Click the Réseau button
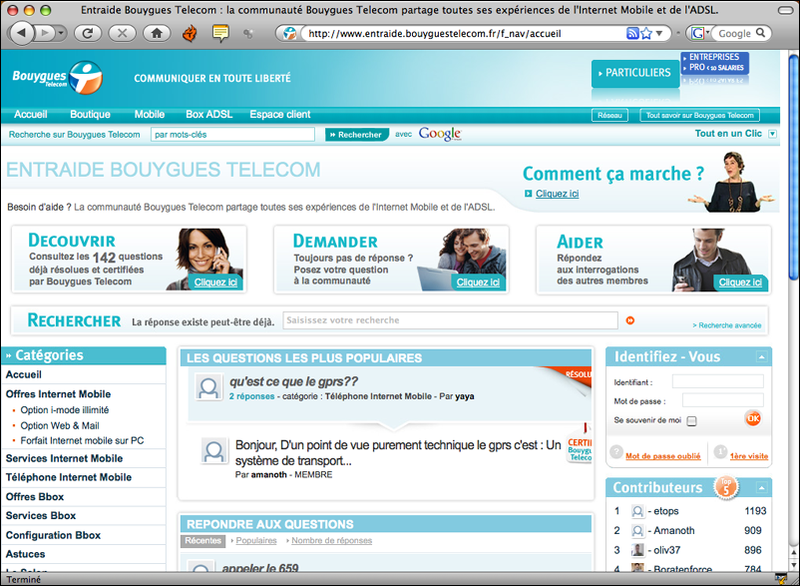 click(610, 115)
